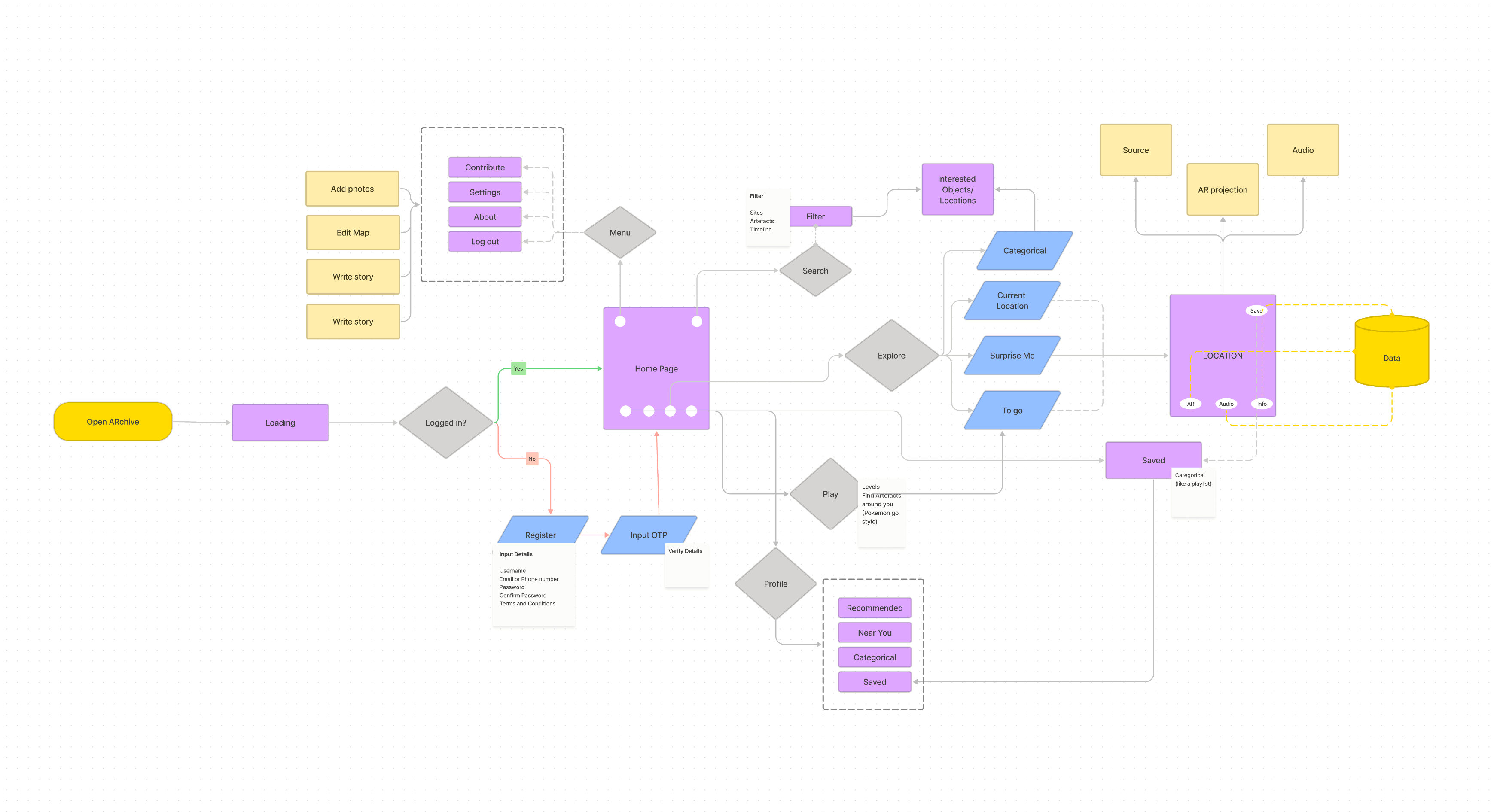Select the Surprise Me parallelogram
The image size is (1497, 812).
1012,356
